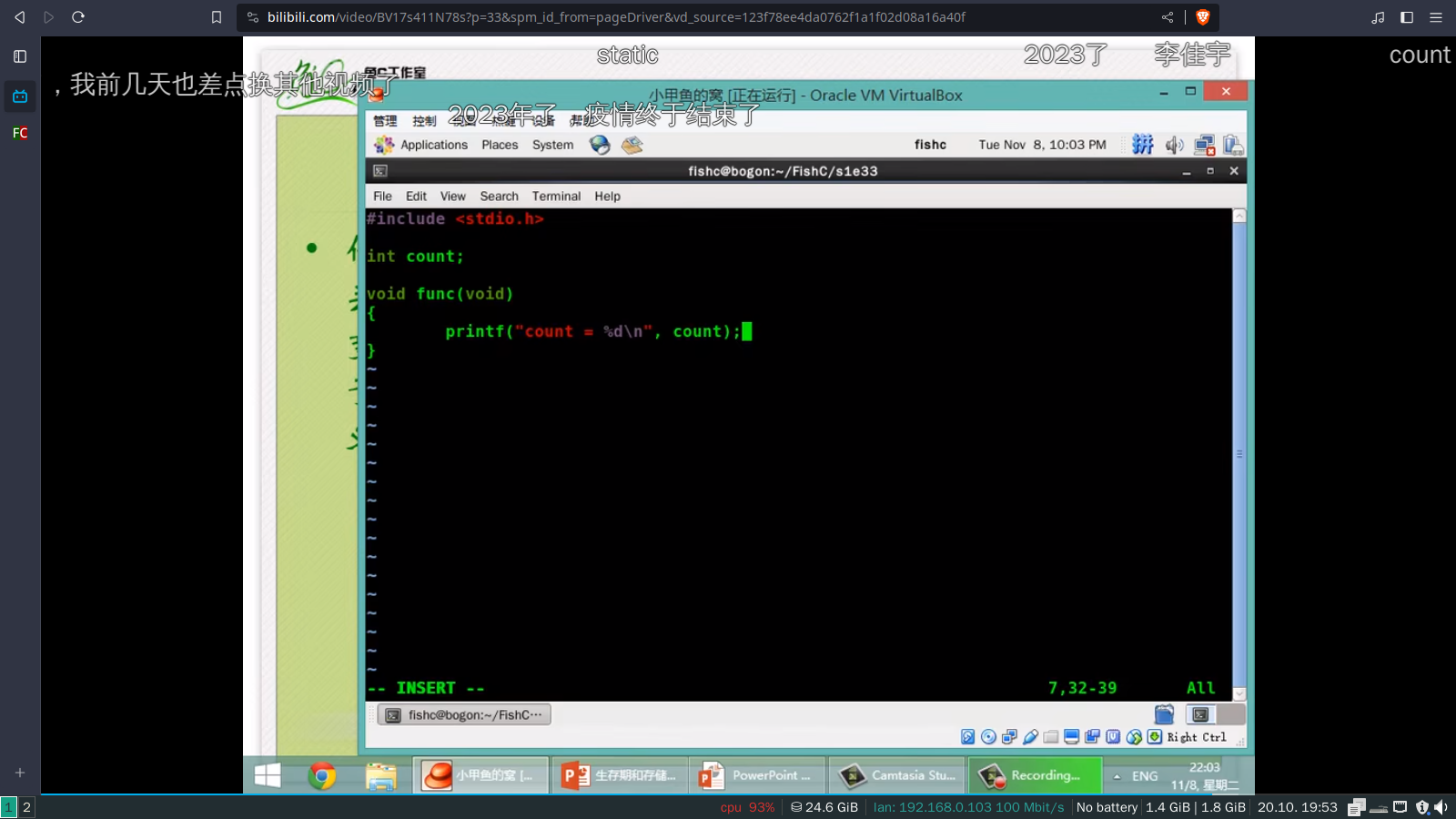Viewport: 1456px width, 819px height.
Task: Open the panel clock Tue Nov 8
Action: (x=1042, y=145)
